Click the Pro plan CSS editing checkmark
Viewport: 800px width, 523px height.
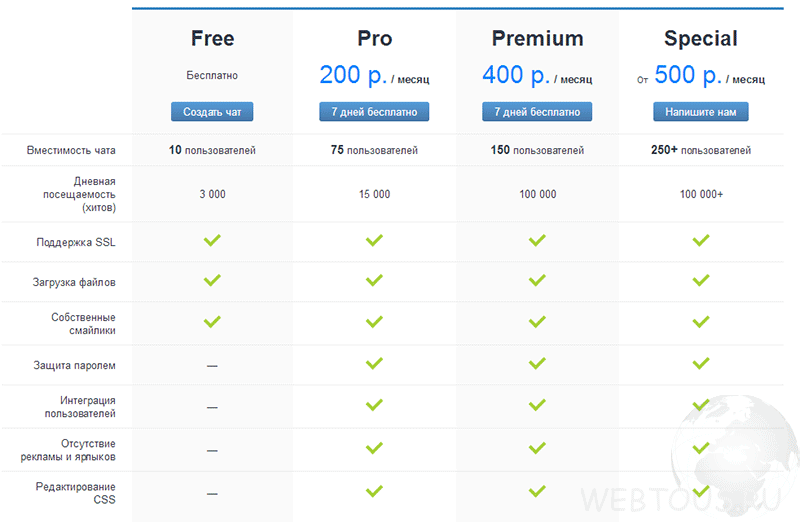click(374, 491)
